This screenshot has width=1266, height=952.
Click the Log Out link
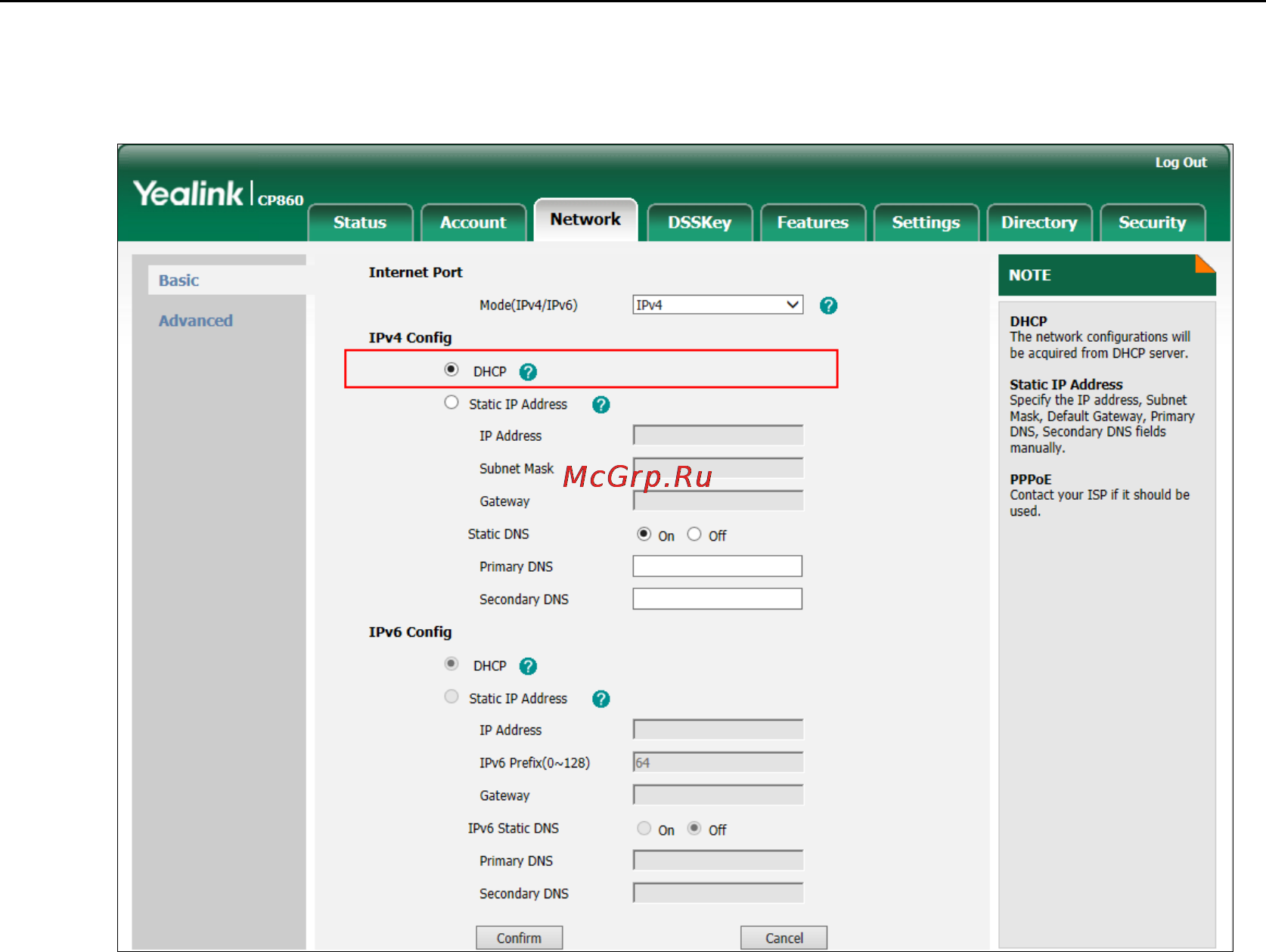click(x=1181, y=163)
